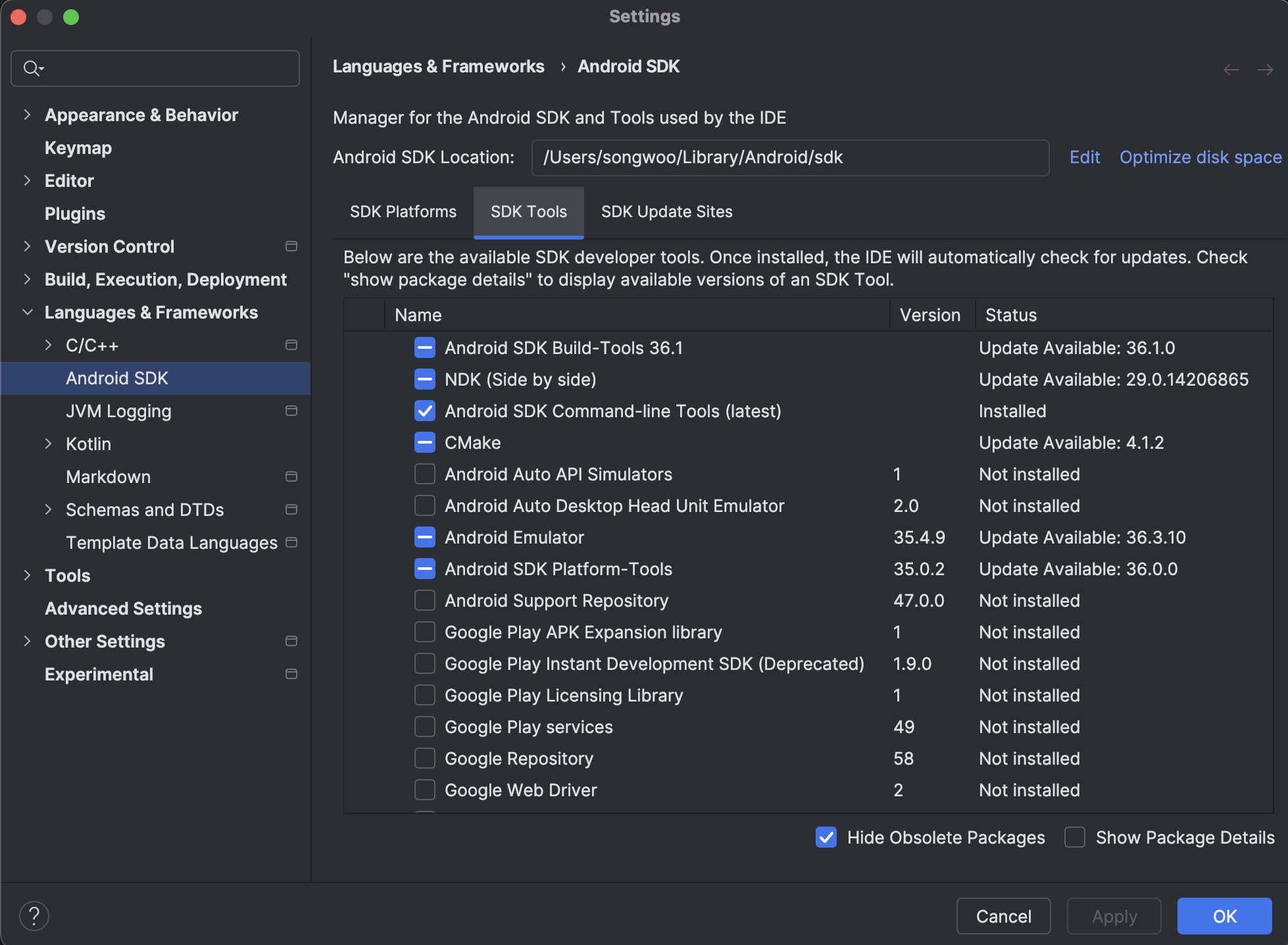
Task: Expand the Kotlin settings node
Action: point(48,444)
